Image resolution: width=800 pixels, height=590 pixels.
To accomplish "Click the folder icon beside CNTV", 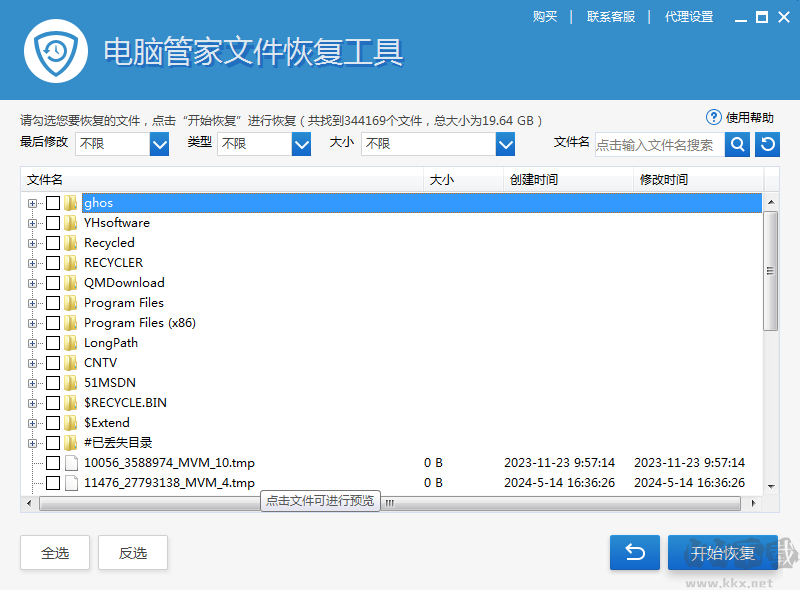I will pyautogui.click(x=68, y=362).
